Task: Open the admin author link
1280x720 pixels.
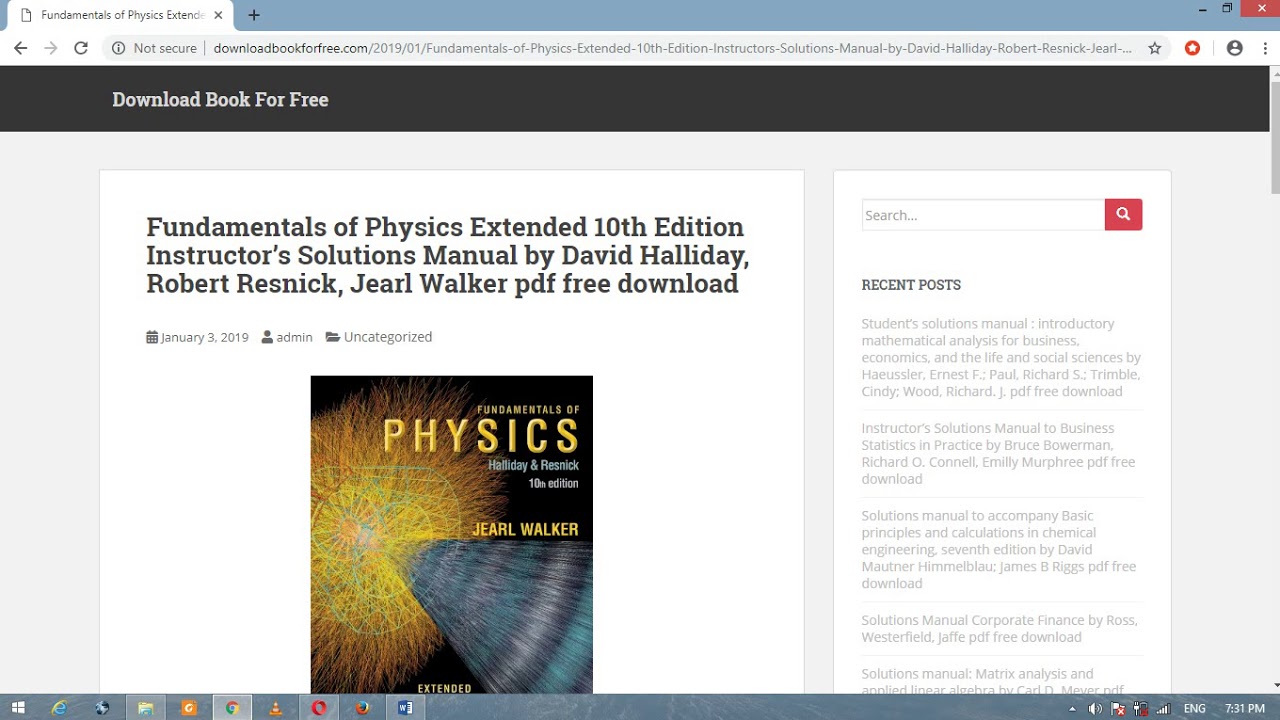Action: point(294,337)
